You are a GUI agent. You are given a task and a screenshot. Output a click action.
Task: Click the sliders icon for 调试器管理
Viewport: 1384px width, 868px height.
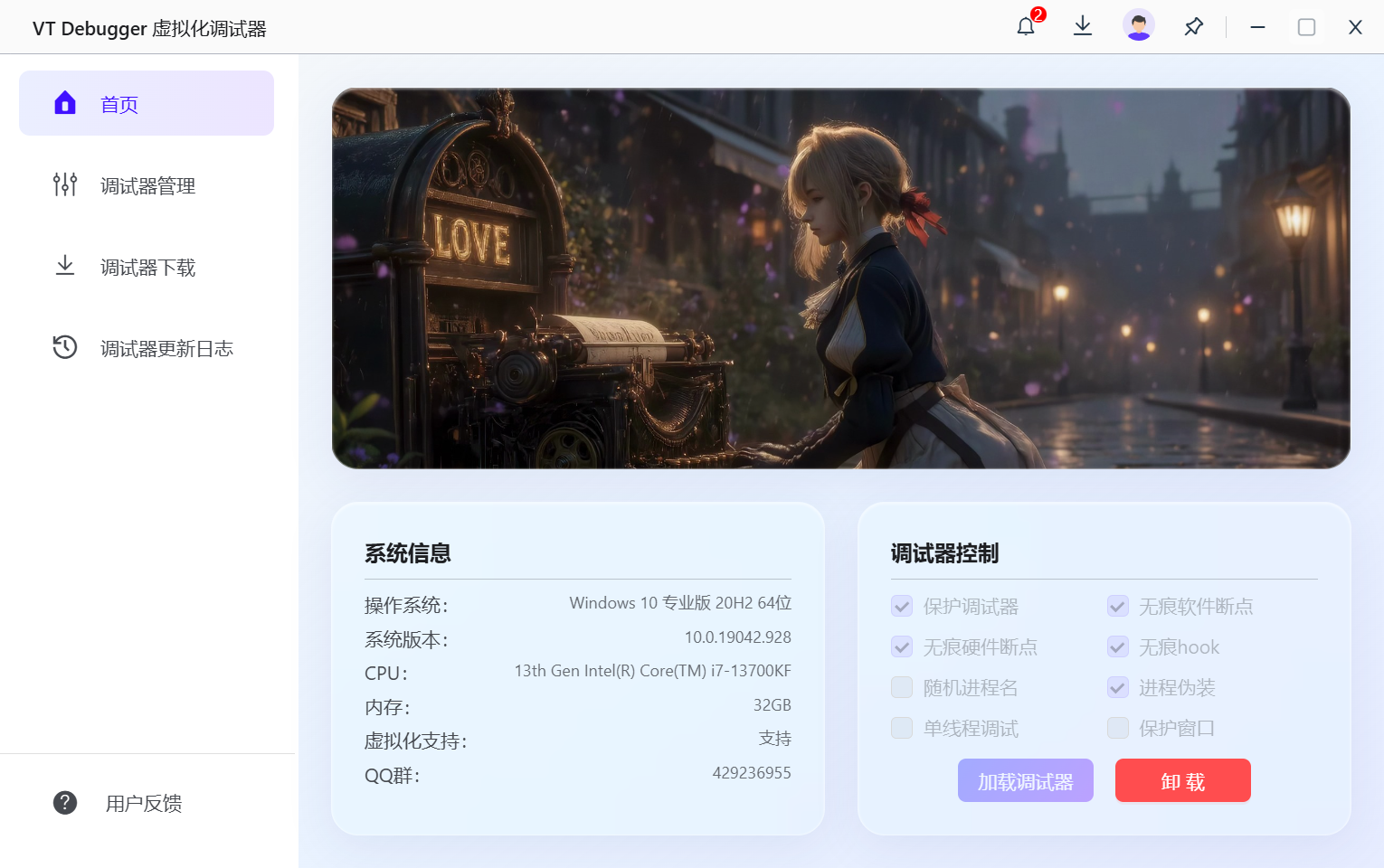tap(65, 184)
